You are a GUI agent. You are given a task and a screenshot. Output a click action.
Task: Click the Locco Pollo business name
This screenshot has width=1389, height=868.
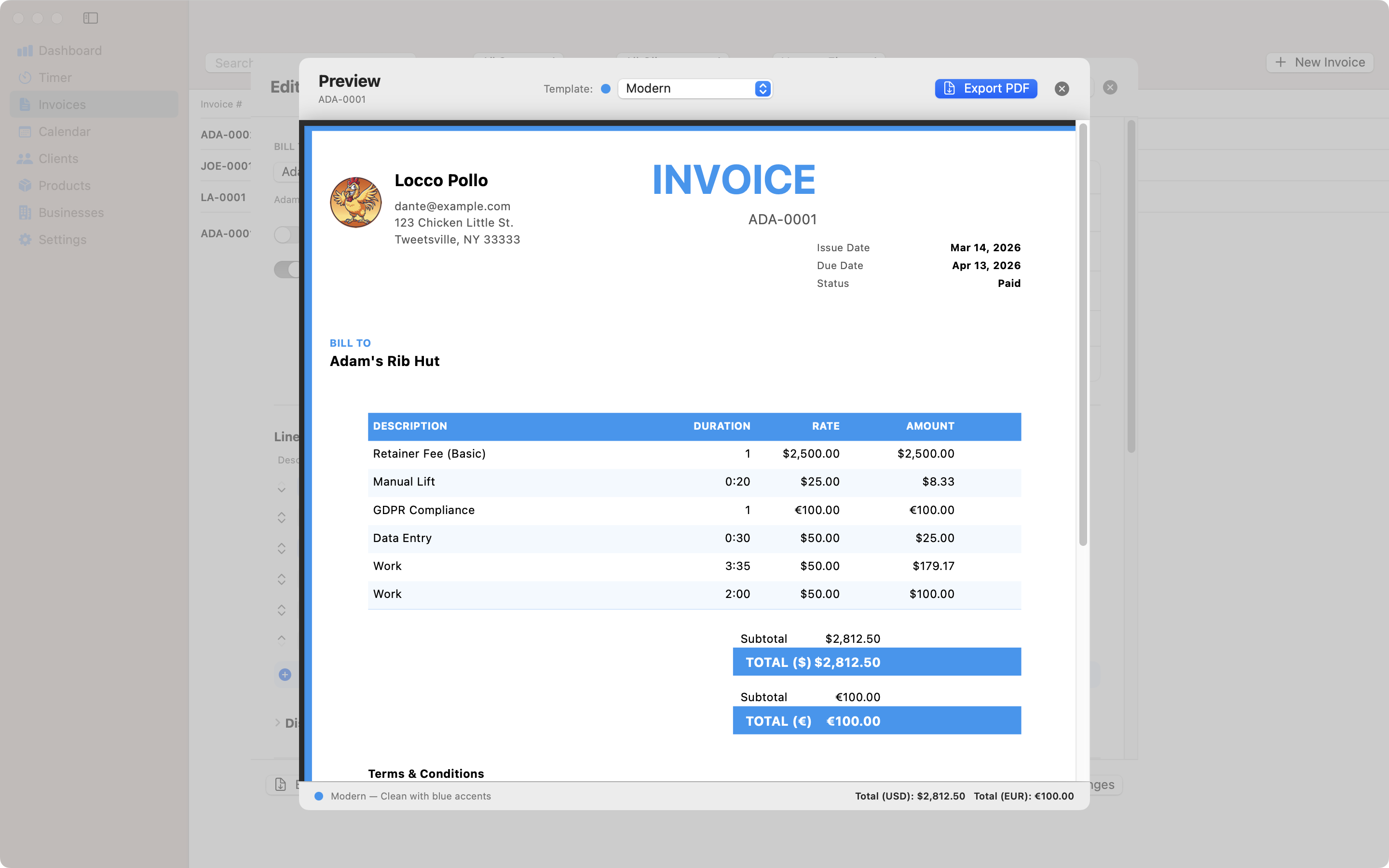coord(441,180)
